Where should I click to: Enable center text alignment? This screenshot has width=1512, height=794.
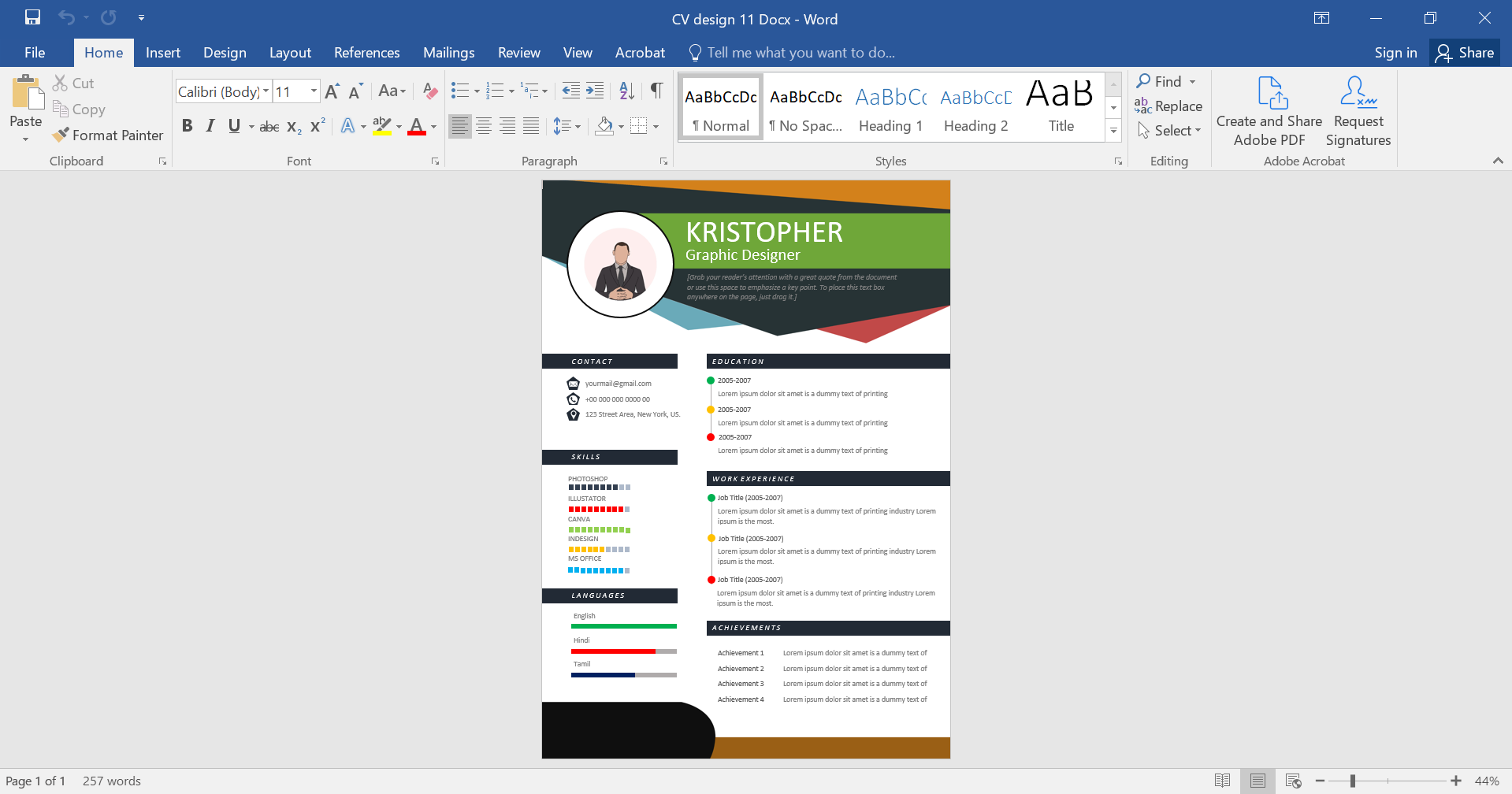(x=483, y=125)
